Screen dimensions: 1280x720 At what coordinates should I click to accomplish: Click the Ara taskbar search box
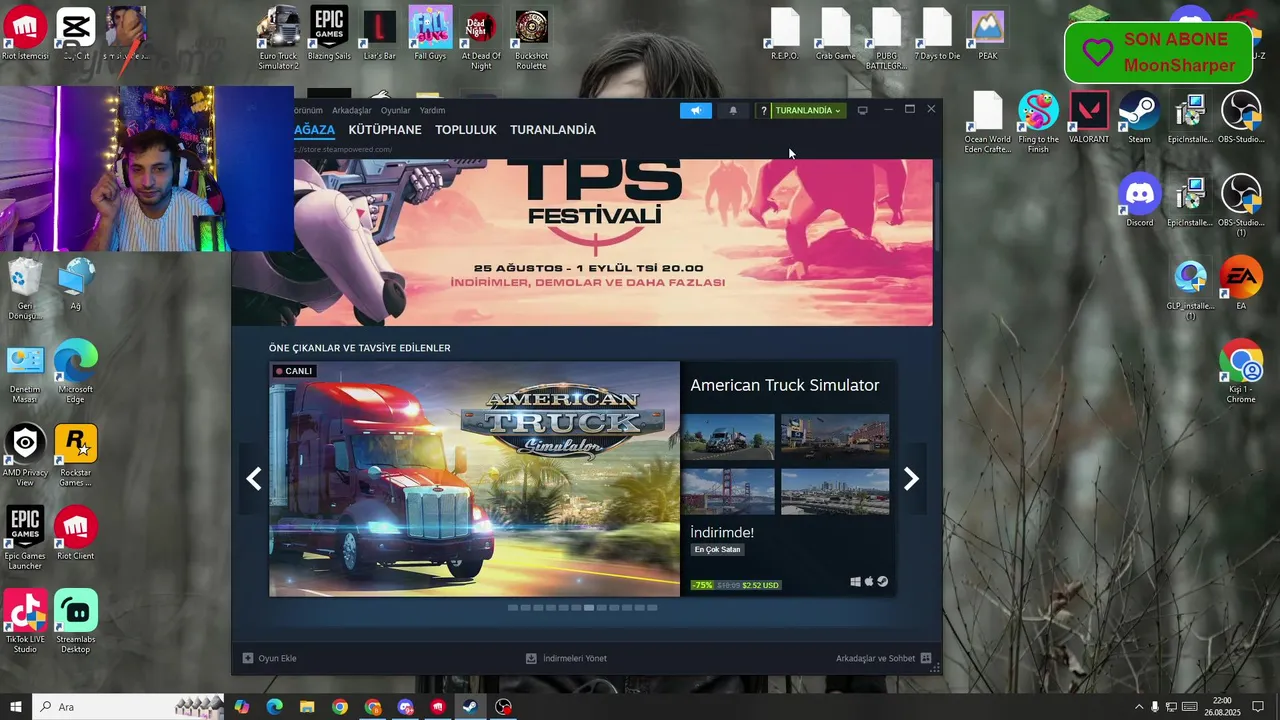tap(128, 707)
